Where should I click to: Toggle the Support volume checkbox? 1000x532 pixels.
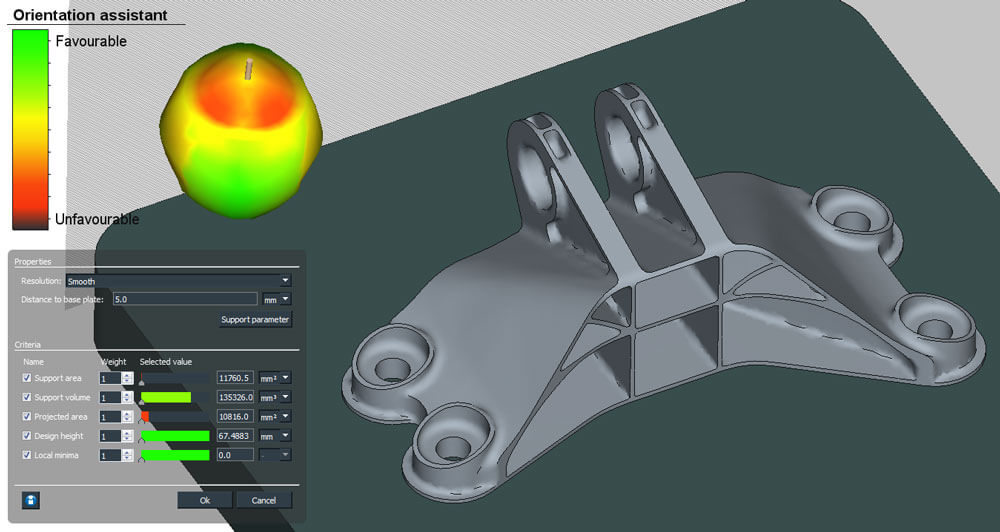[x=27, y=397]
